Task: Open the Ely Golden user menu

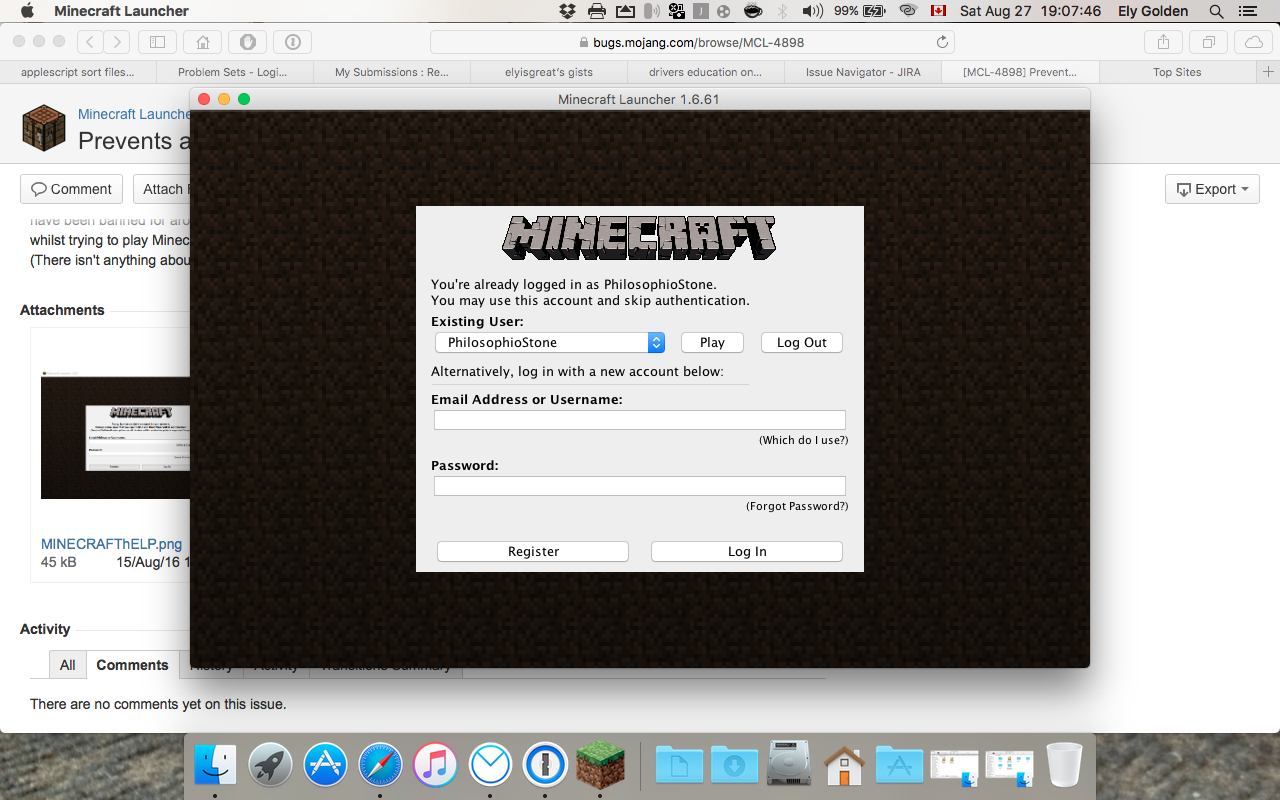Action: click(x=1153, y=11)
